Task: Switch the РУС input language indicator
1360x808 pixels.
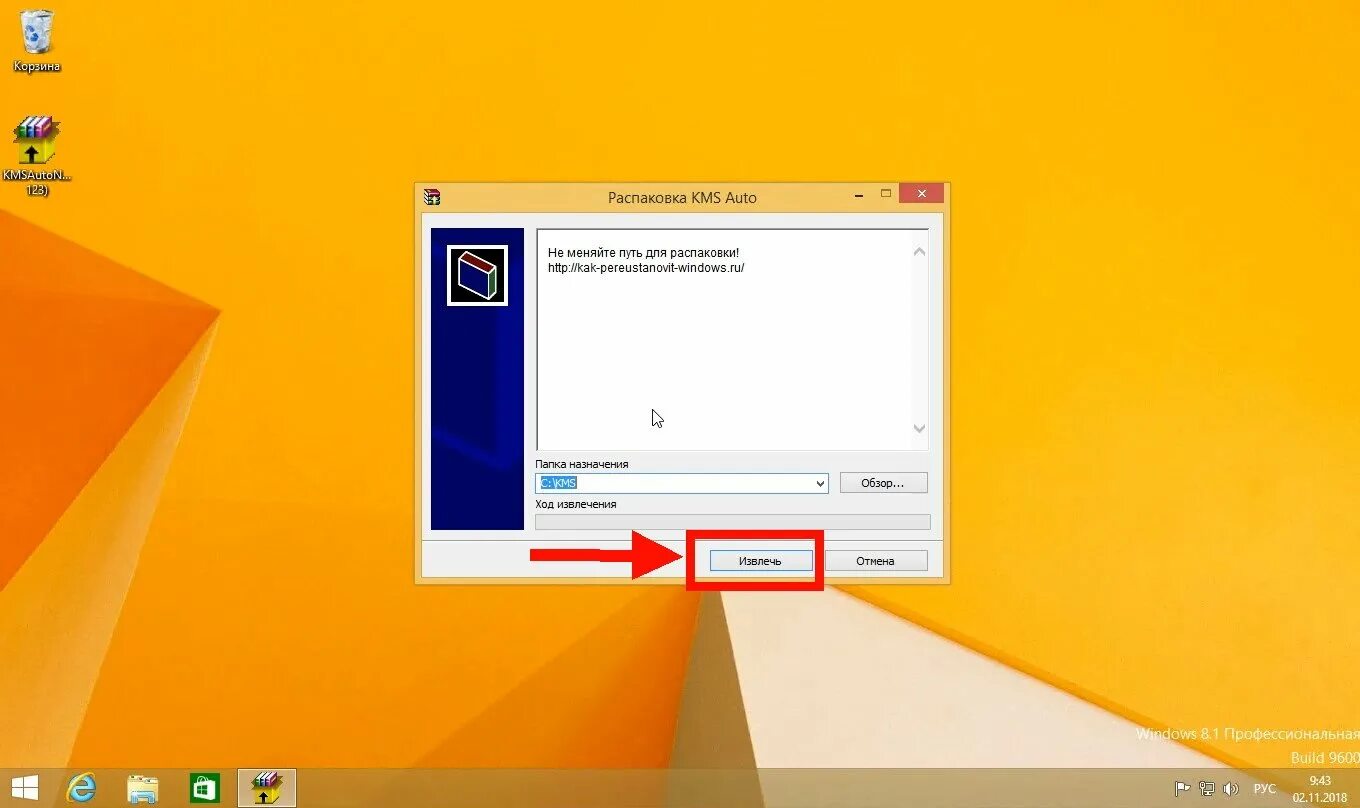Action: 1265,789
